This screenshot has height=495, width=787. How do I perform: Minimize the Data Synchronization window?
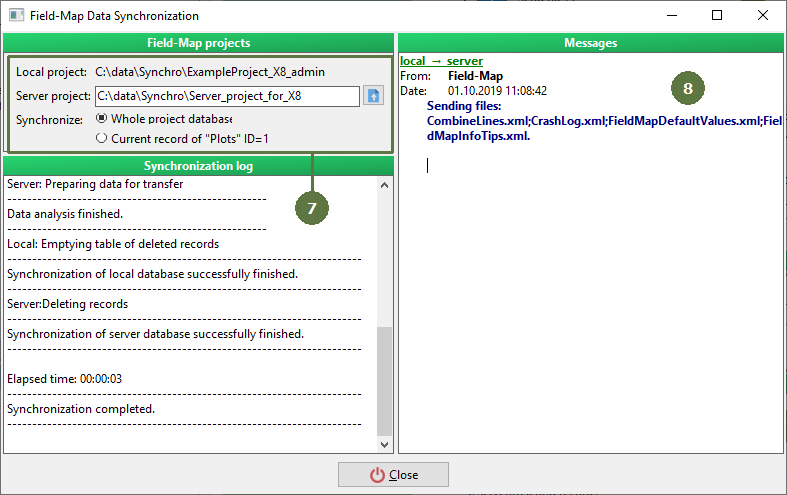tap(671, 16)
